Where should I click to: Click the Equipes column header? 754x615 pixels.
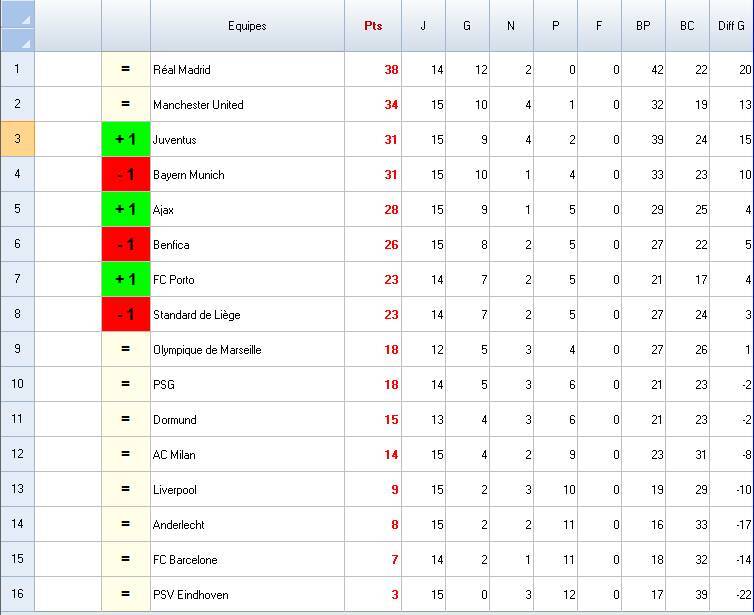point(247,26)
